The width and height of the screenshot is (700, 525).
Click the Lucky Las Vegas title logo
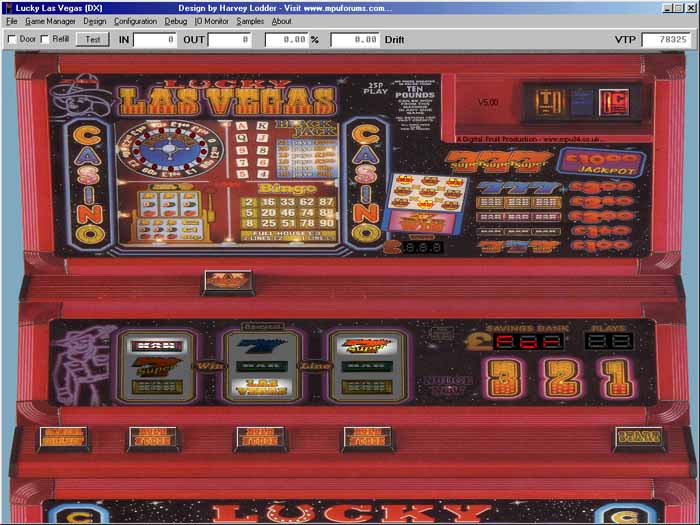click(x=228, y=98)
